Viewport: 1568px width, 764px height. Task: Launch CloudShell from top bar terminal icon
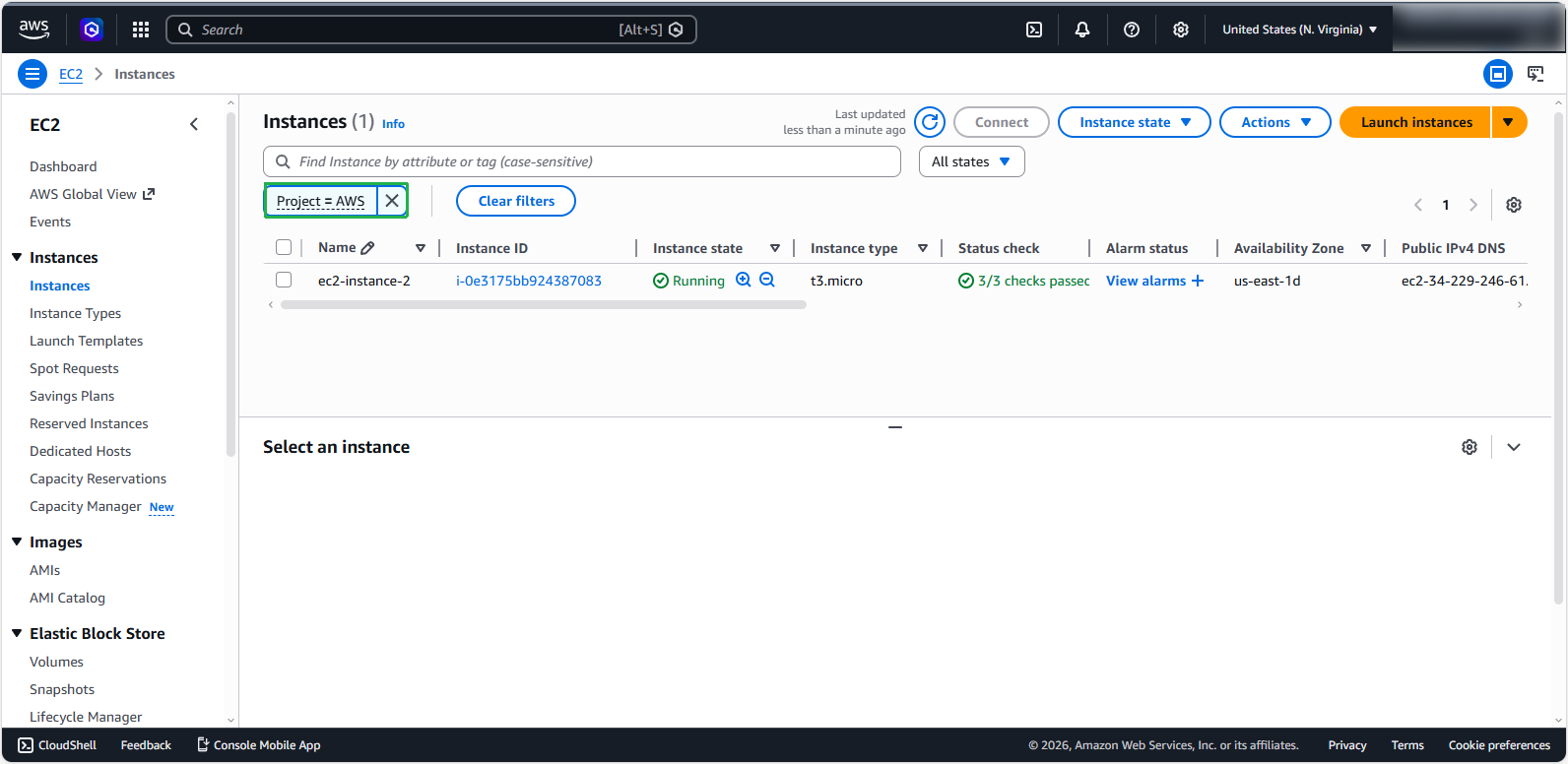[x=1034, y=30]
